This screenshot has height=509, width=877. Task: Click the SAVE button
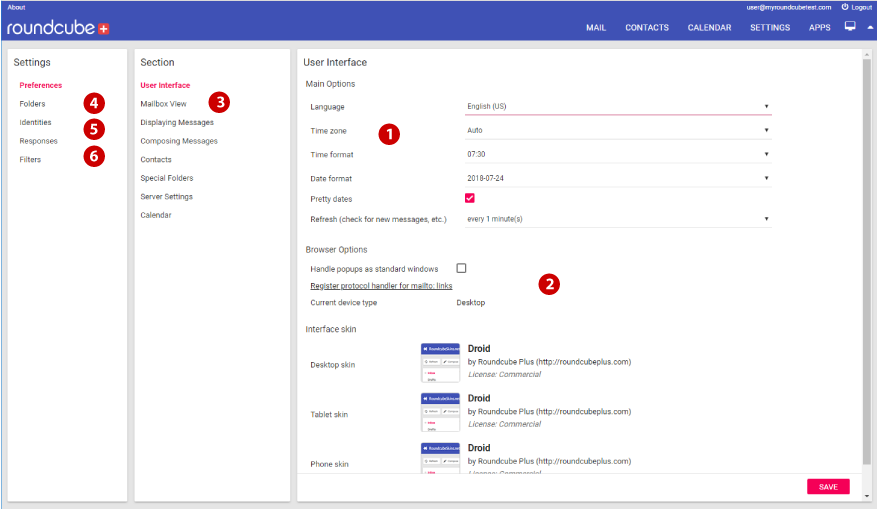click(828, 487)
